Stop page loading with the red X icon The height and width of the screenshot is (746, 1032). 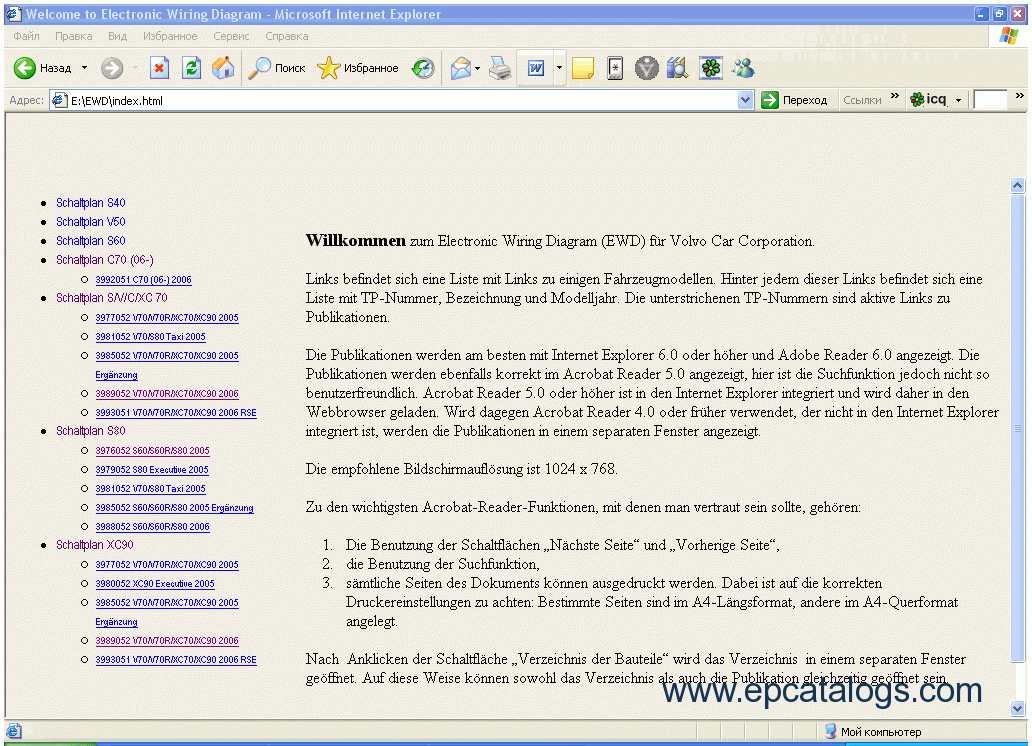159,68
